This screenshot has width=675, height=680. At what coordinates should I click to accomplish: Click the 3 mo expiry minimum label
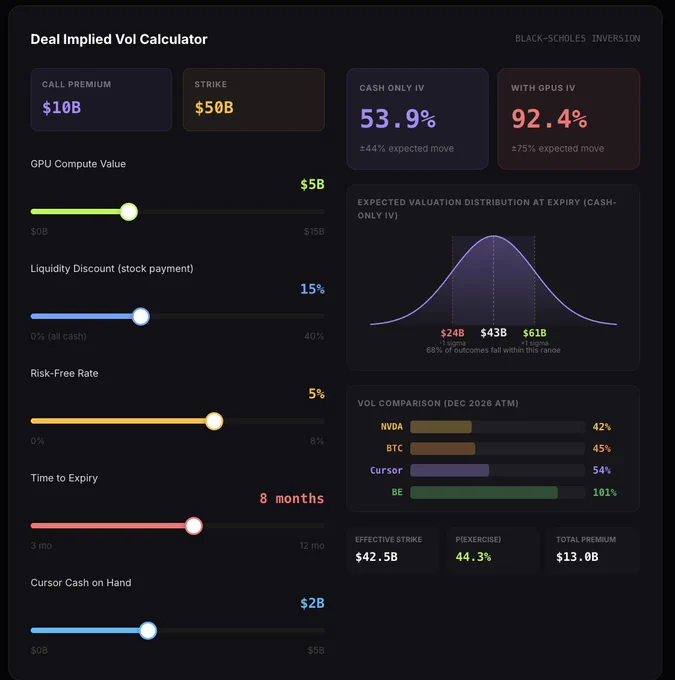[x=41, y=546]
